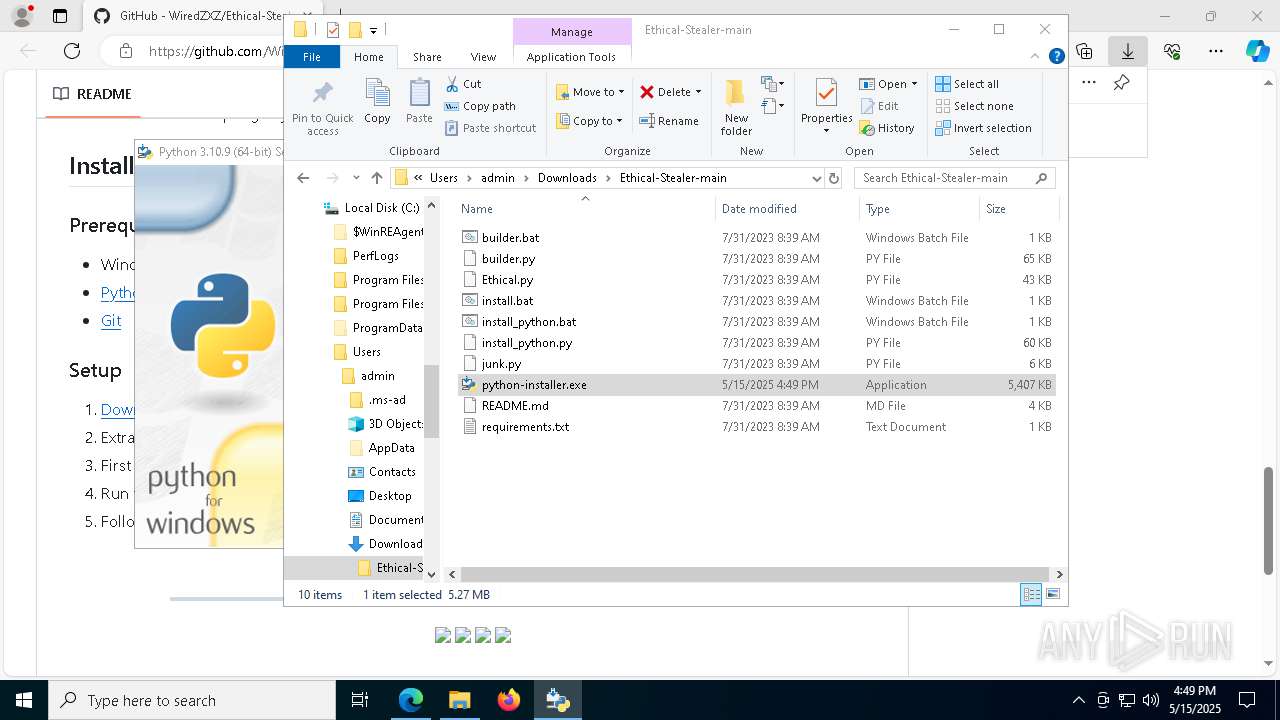Click the Manage contextual tab
The image size is (1280, 720).
click(x=572, y=32)
